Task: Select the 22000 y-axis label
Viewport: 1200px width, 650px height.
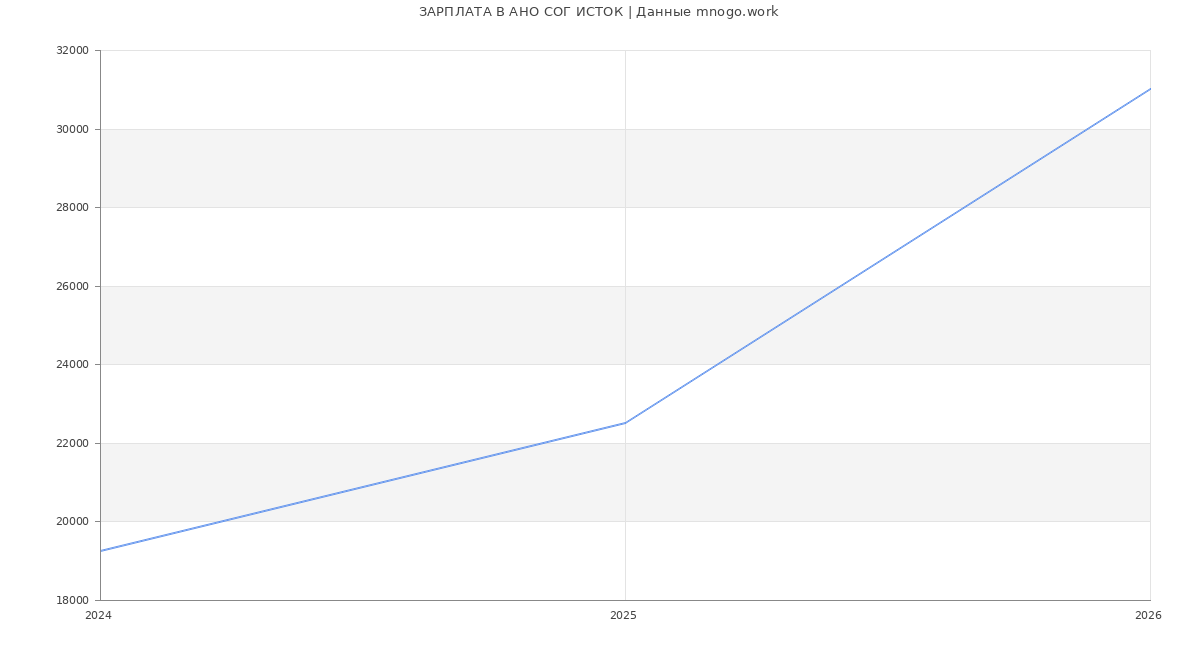Action: [x=72, y=443]
